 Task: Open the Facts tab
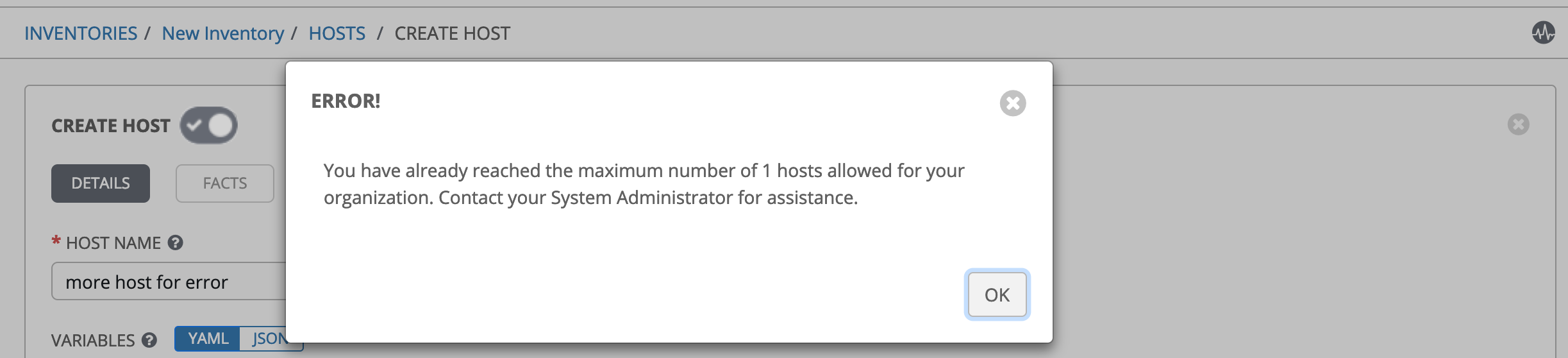(224, 183)
